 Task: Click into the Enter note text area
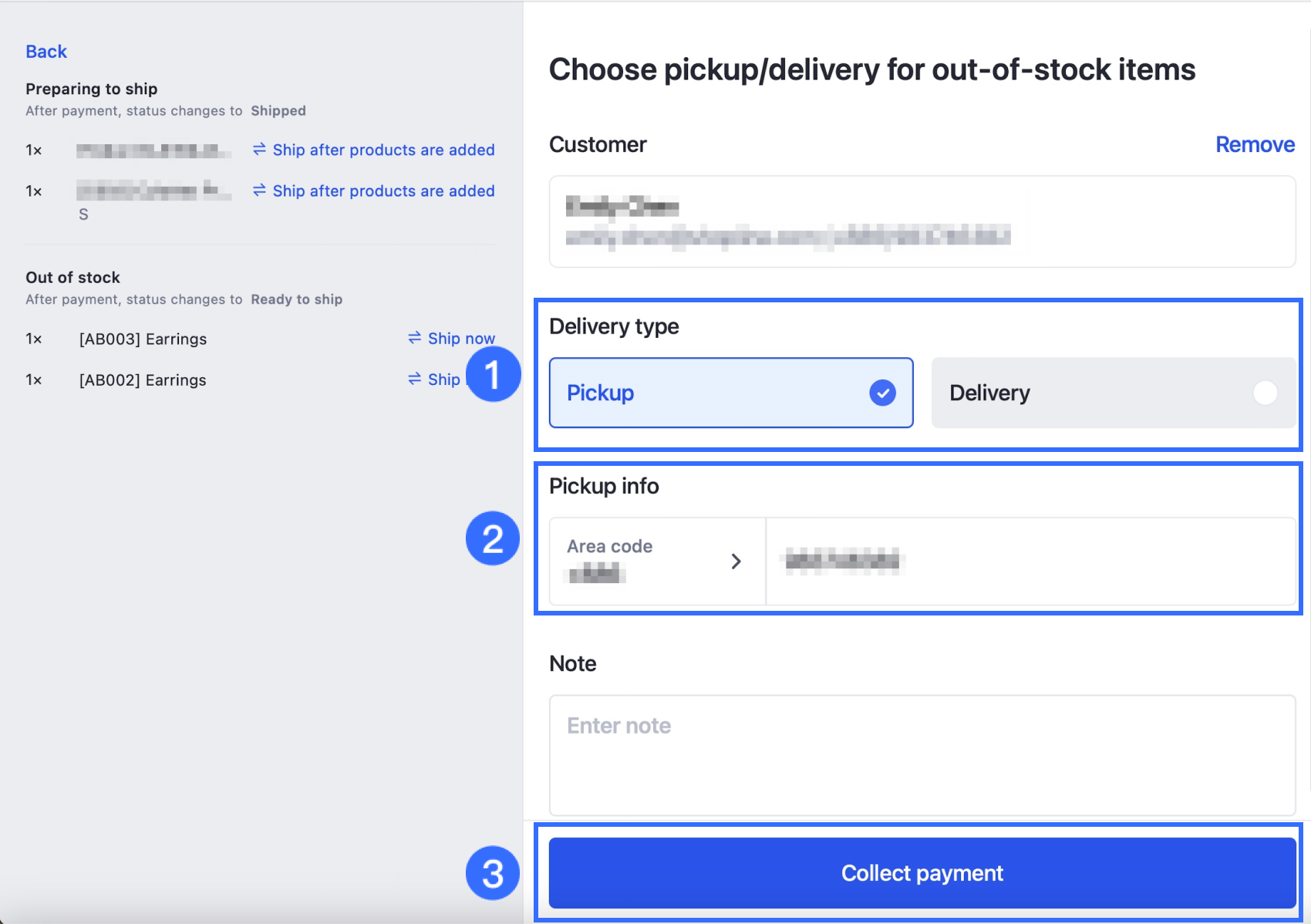tap(922, 754)
